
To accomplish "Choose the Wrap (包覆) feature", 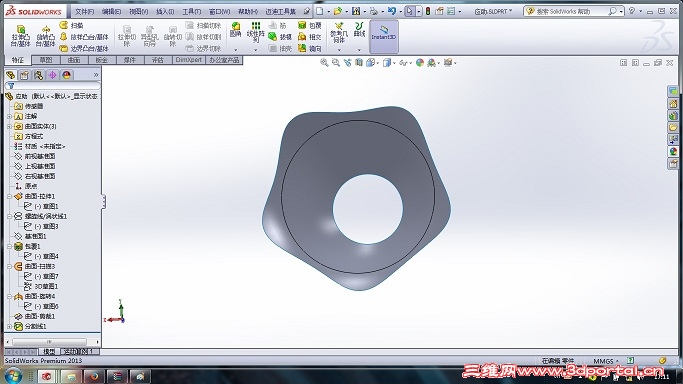I will [310, 25].
